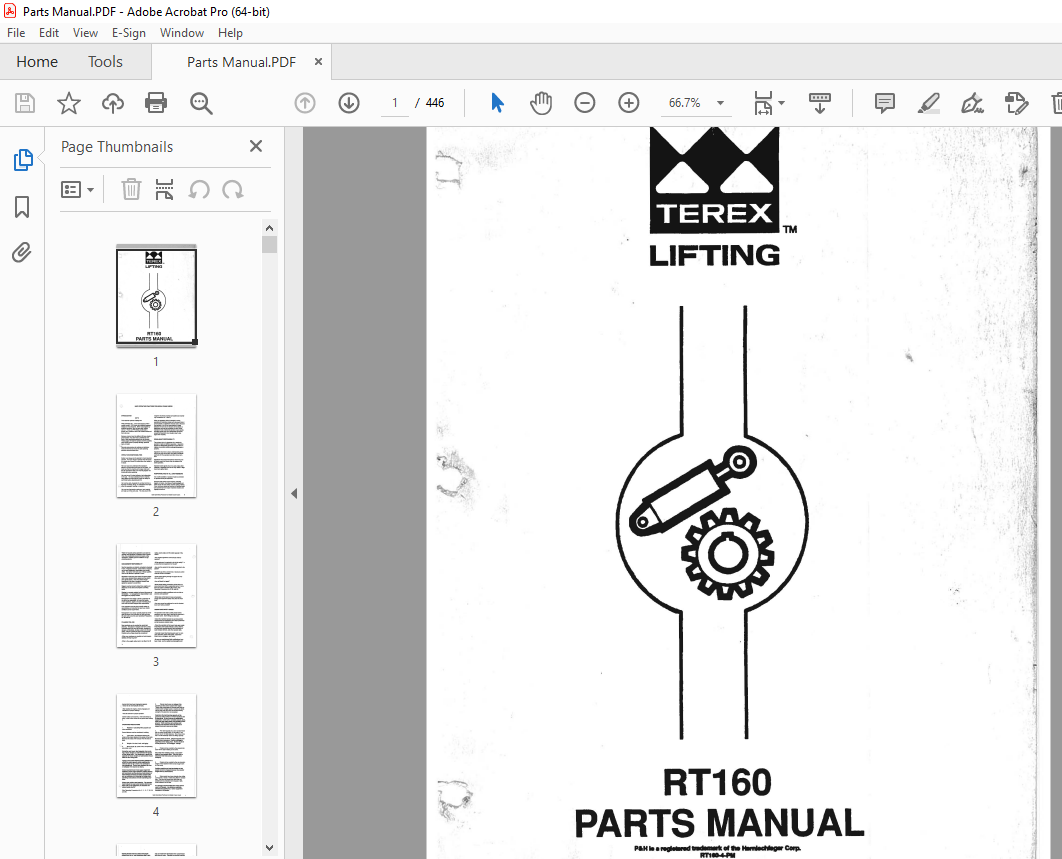Close the Parts Manual.PDF tab

[318, 62]
